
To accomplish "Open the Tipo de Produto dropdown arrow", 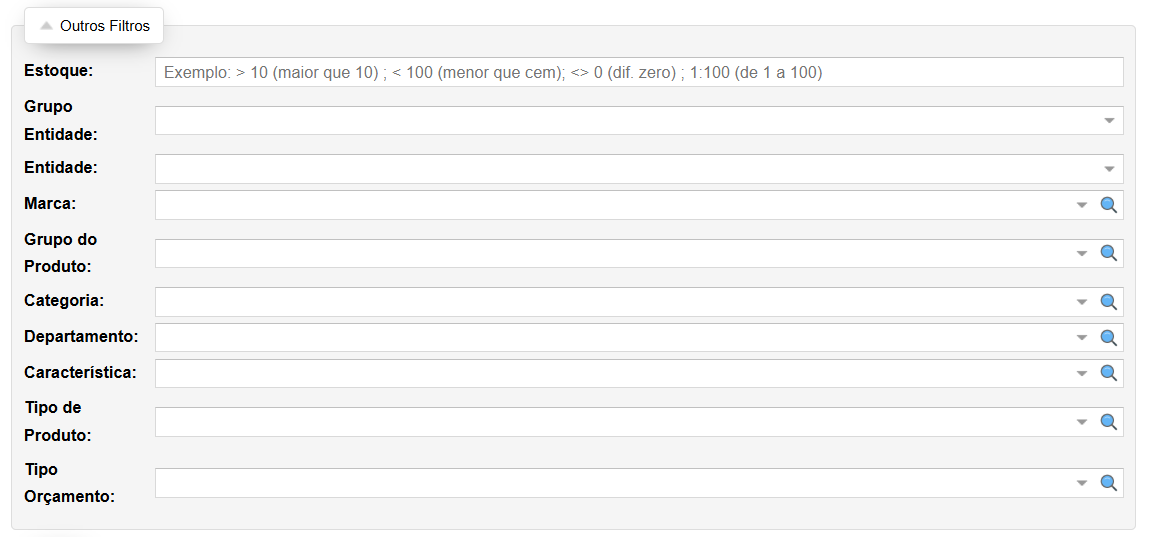I will (1081, 421).
